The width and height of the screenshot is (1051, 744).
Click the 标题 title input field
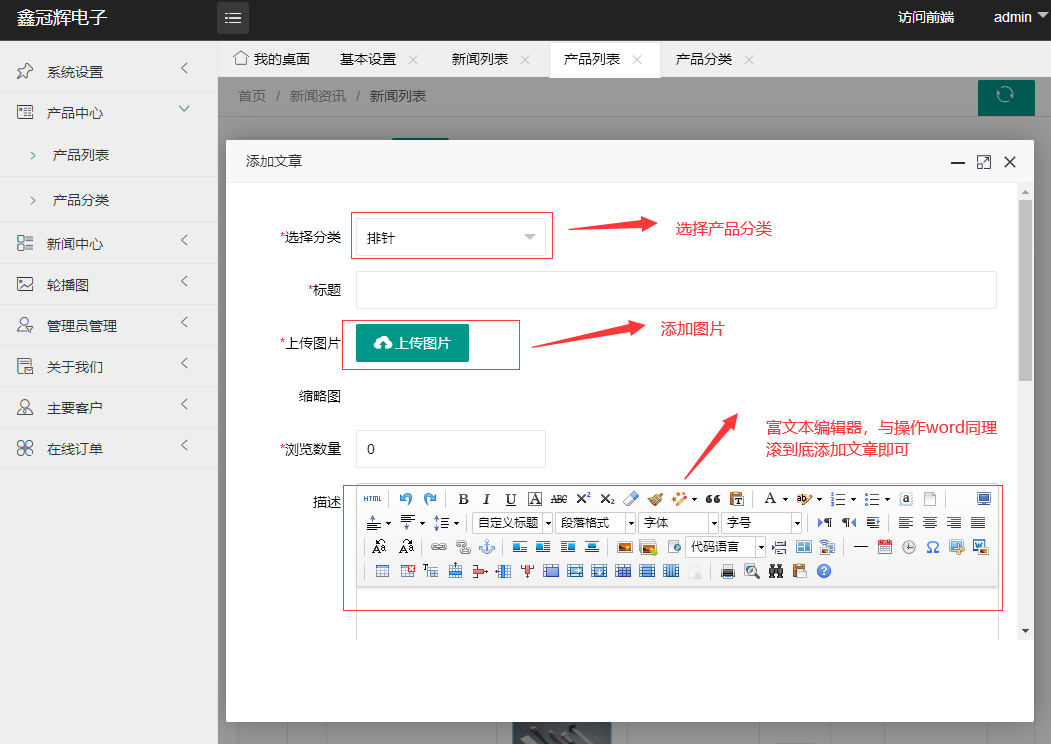point(676,290)
